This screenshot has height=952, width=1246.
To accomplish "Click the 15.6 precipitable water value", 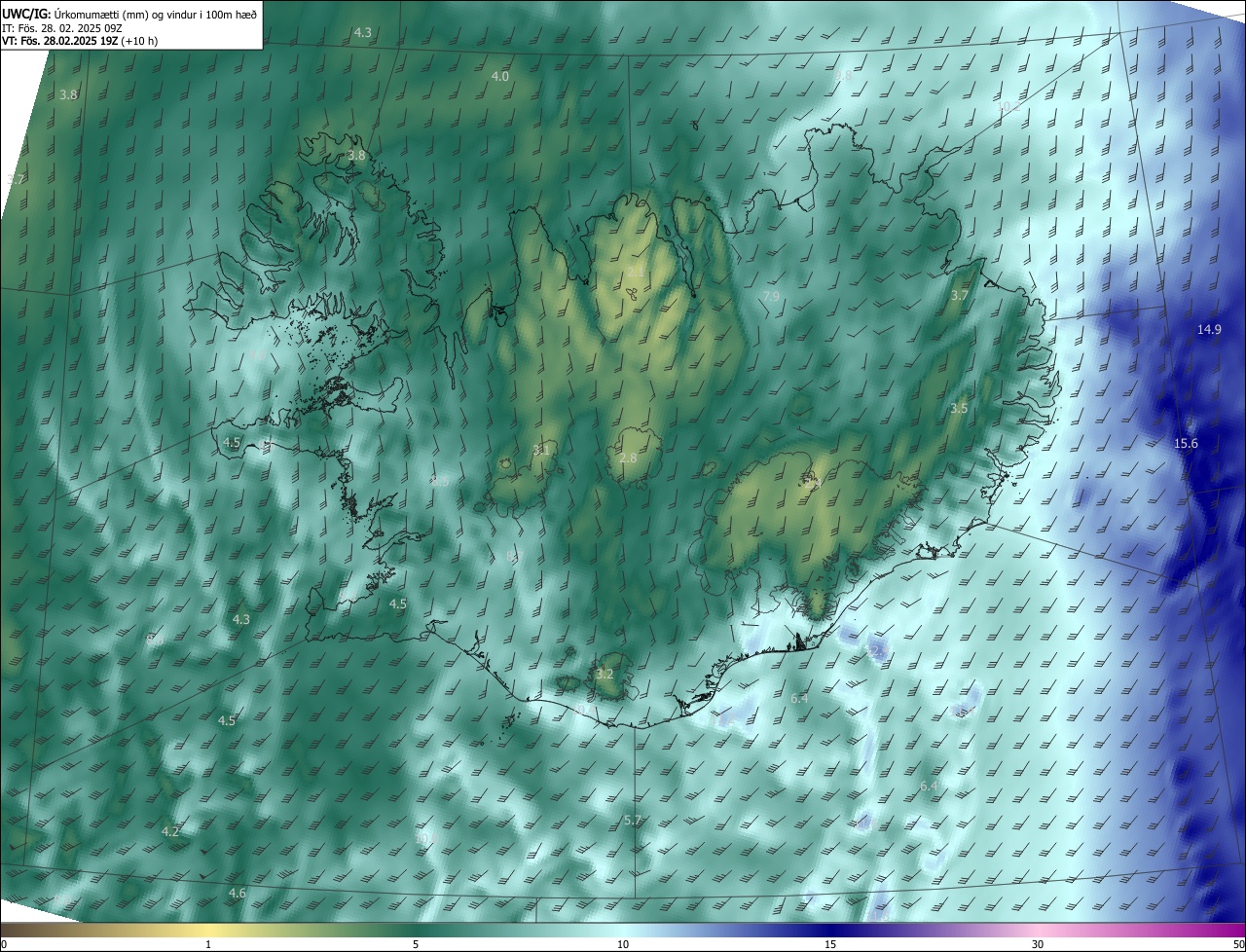I will coord(1186,443).
